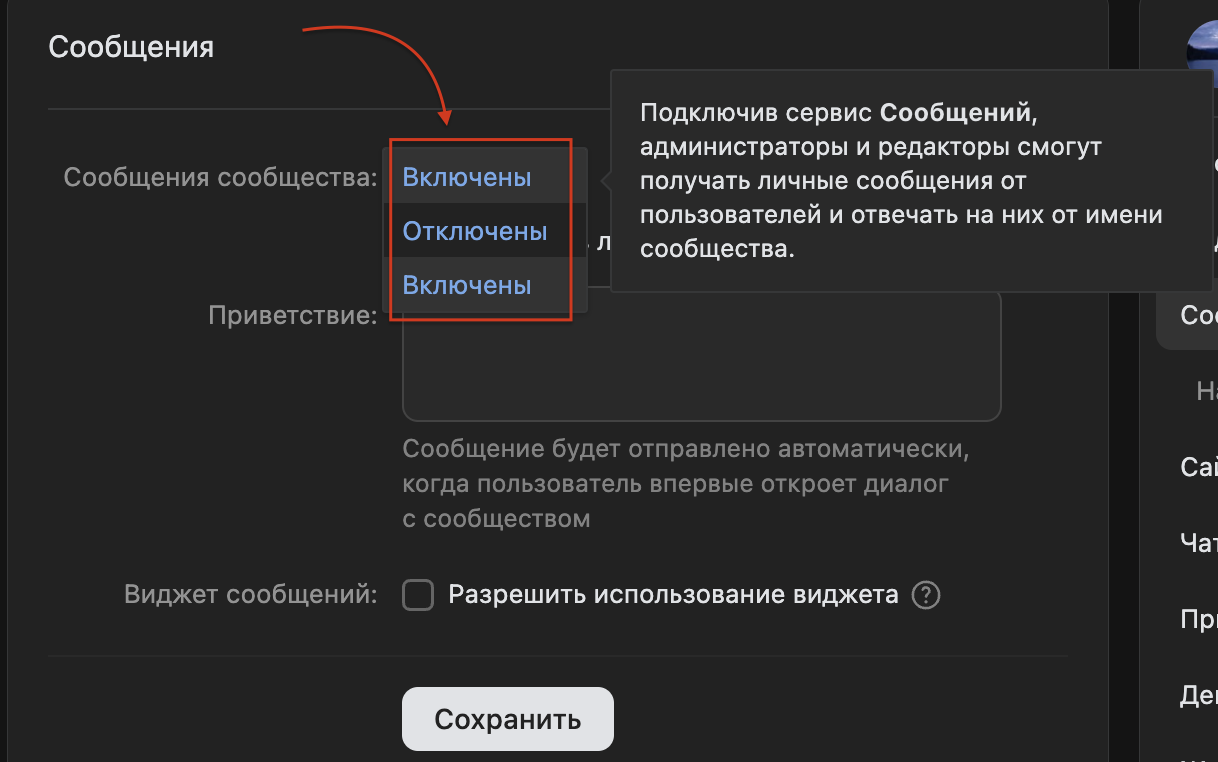This screenshot has width=1218, height=762.
Task: Click the Приветствие field label
Action: (292, 316)
